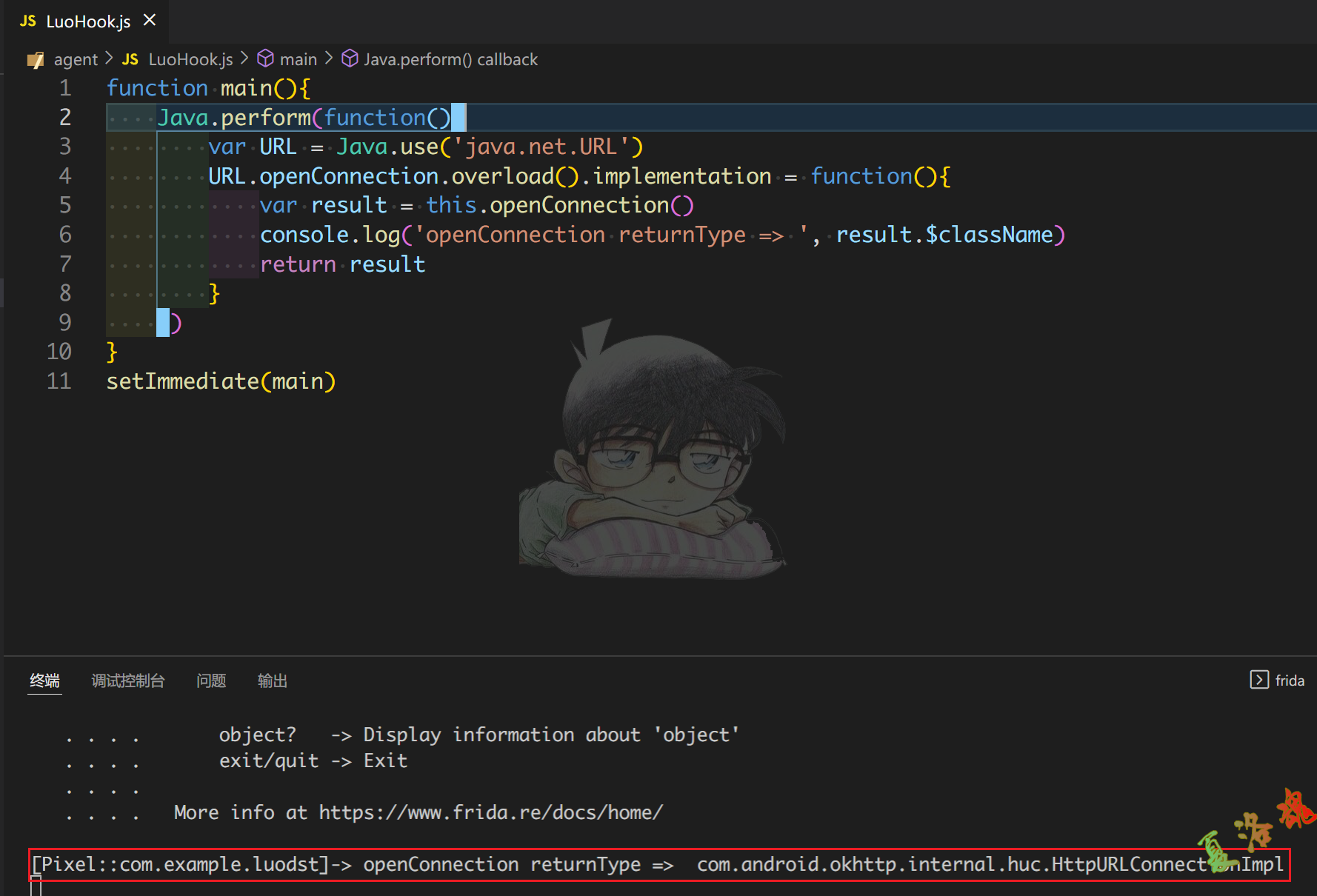
Task: Switch to the 终端 panel tab
Action: click(x=44, y=681)
